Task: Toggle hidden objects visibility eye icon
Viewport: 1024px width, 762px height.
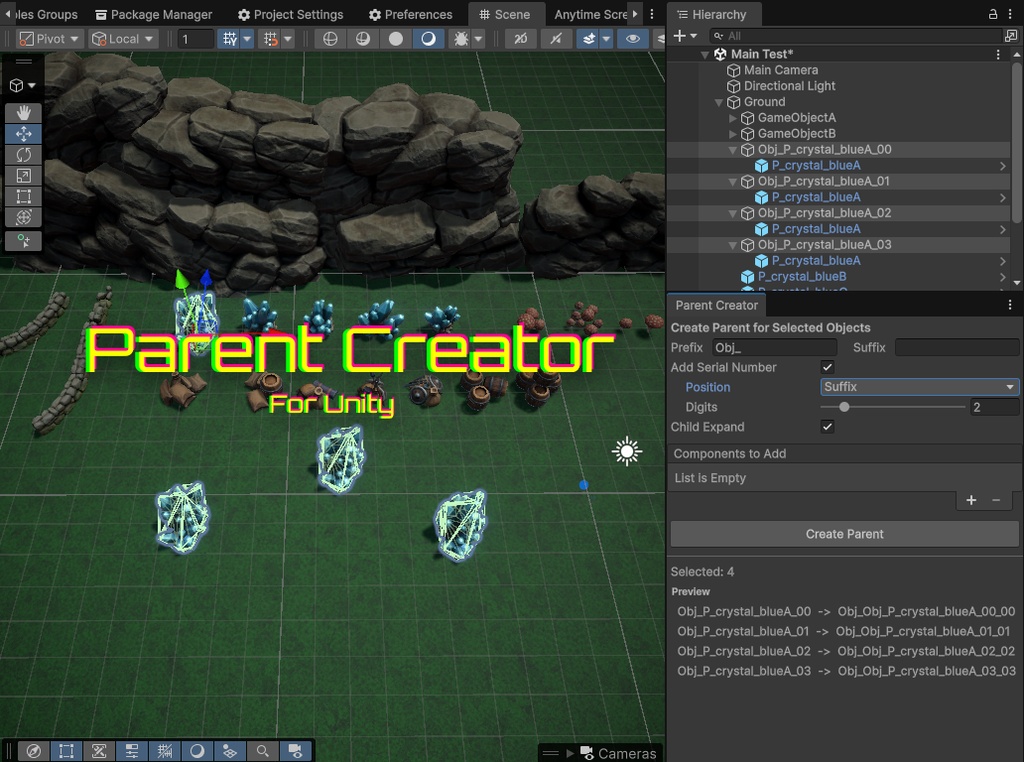Action: click(x=632, y=39)
